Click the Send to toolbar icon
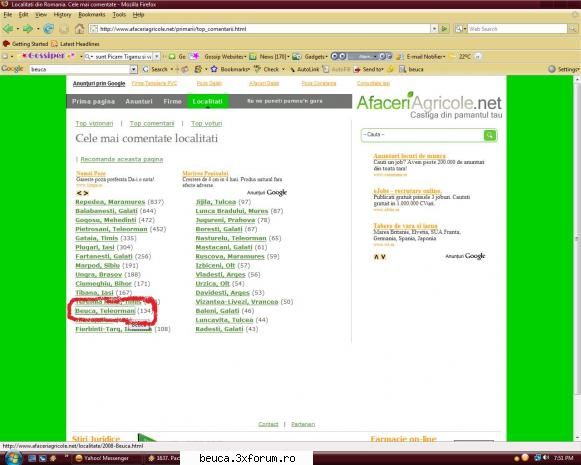The width and height of the screenshot is (581, 465). (357, 69)
